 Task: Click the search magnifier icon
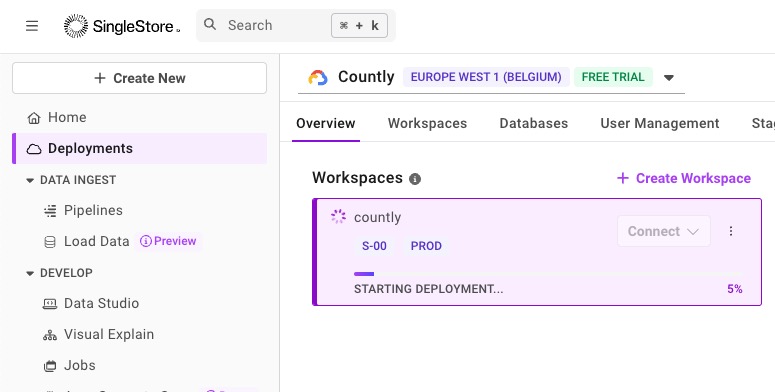pos(210,25)
